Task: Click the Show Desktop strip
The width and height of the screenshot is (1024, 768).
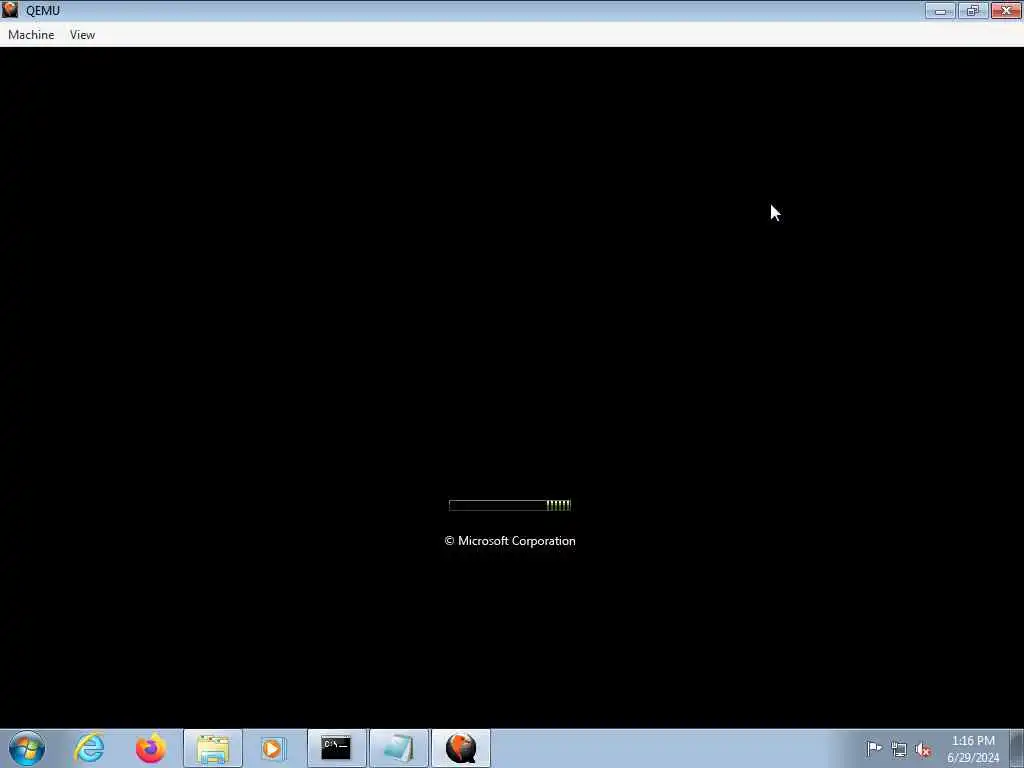Action: pyautogui.click(x=1017, y=748)
